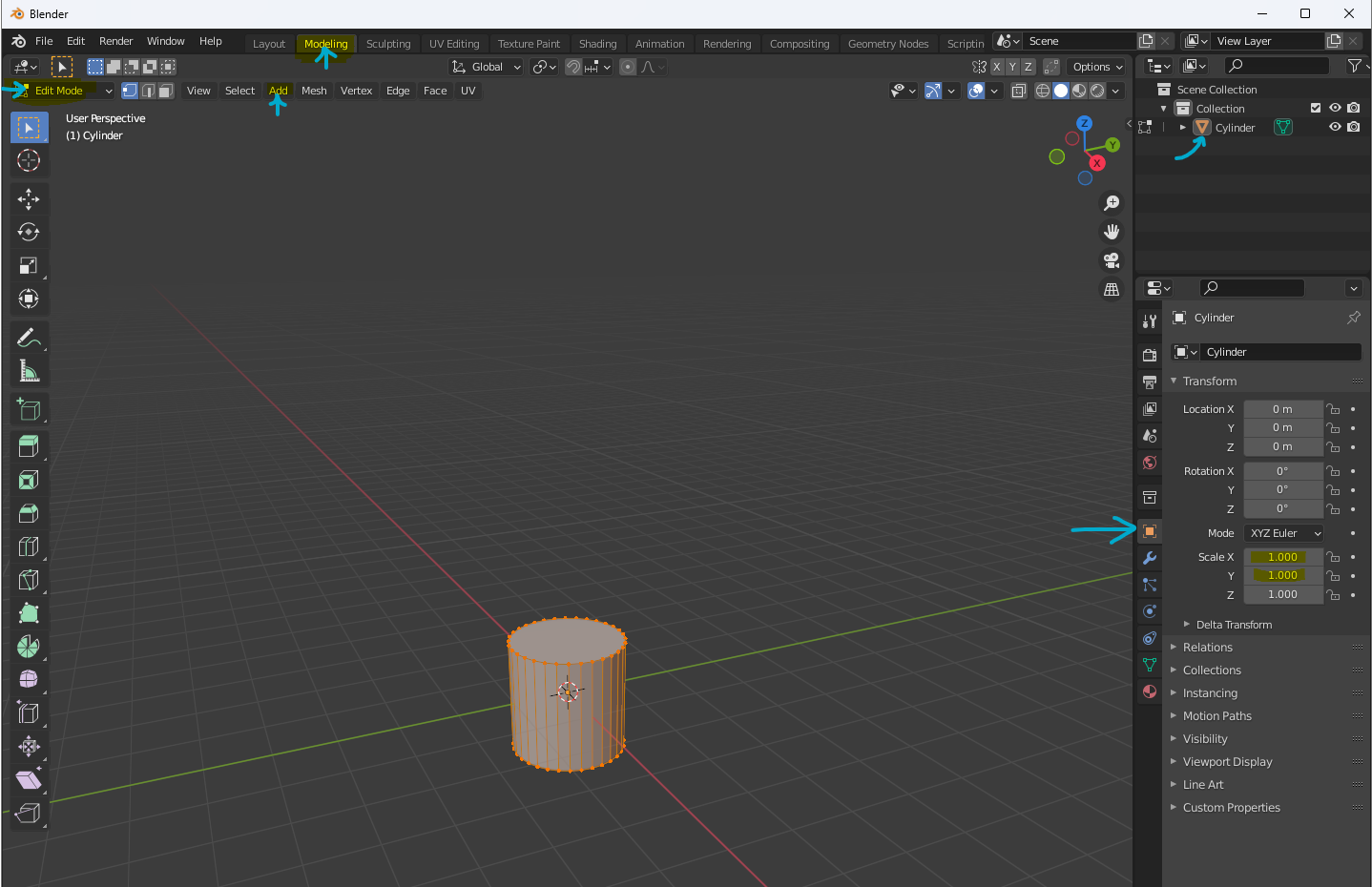Open the XYZ Euler rotation mode dropdown

pyautogui.click(x=1284, y=533)
